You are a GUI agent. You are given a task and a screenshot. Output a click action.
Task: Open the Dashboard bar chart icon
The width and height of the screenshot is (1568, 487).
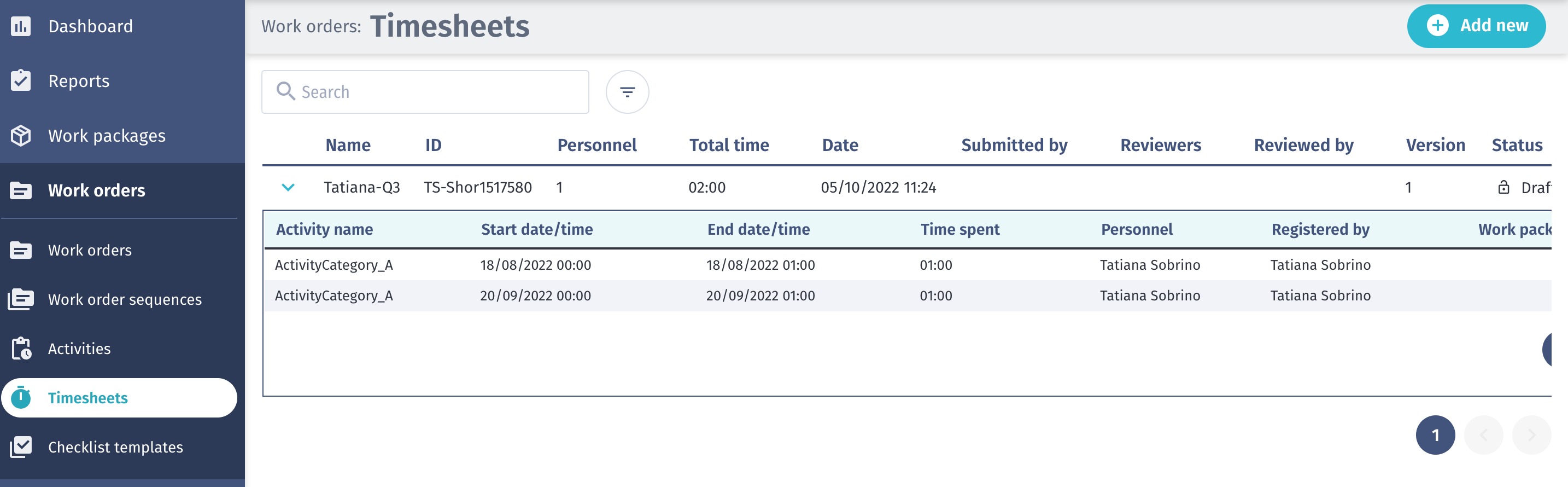(x=21, y=26)
